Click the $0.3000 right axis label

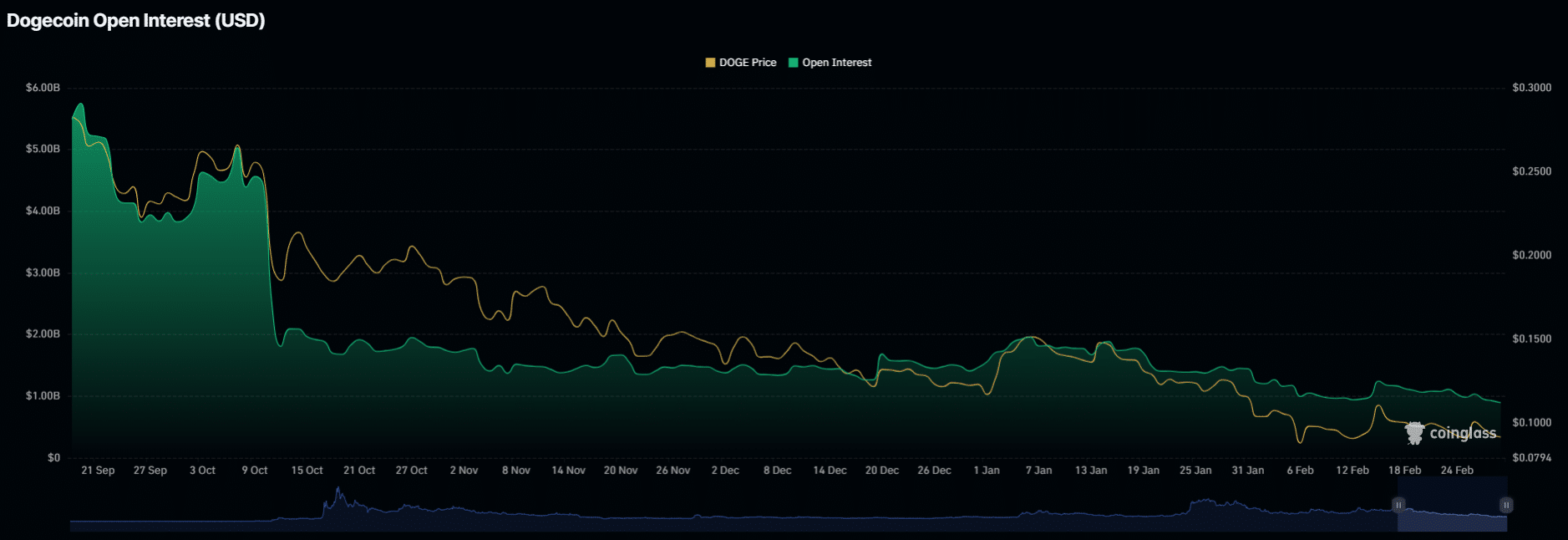point(1531,88)
